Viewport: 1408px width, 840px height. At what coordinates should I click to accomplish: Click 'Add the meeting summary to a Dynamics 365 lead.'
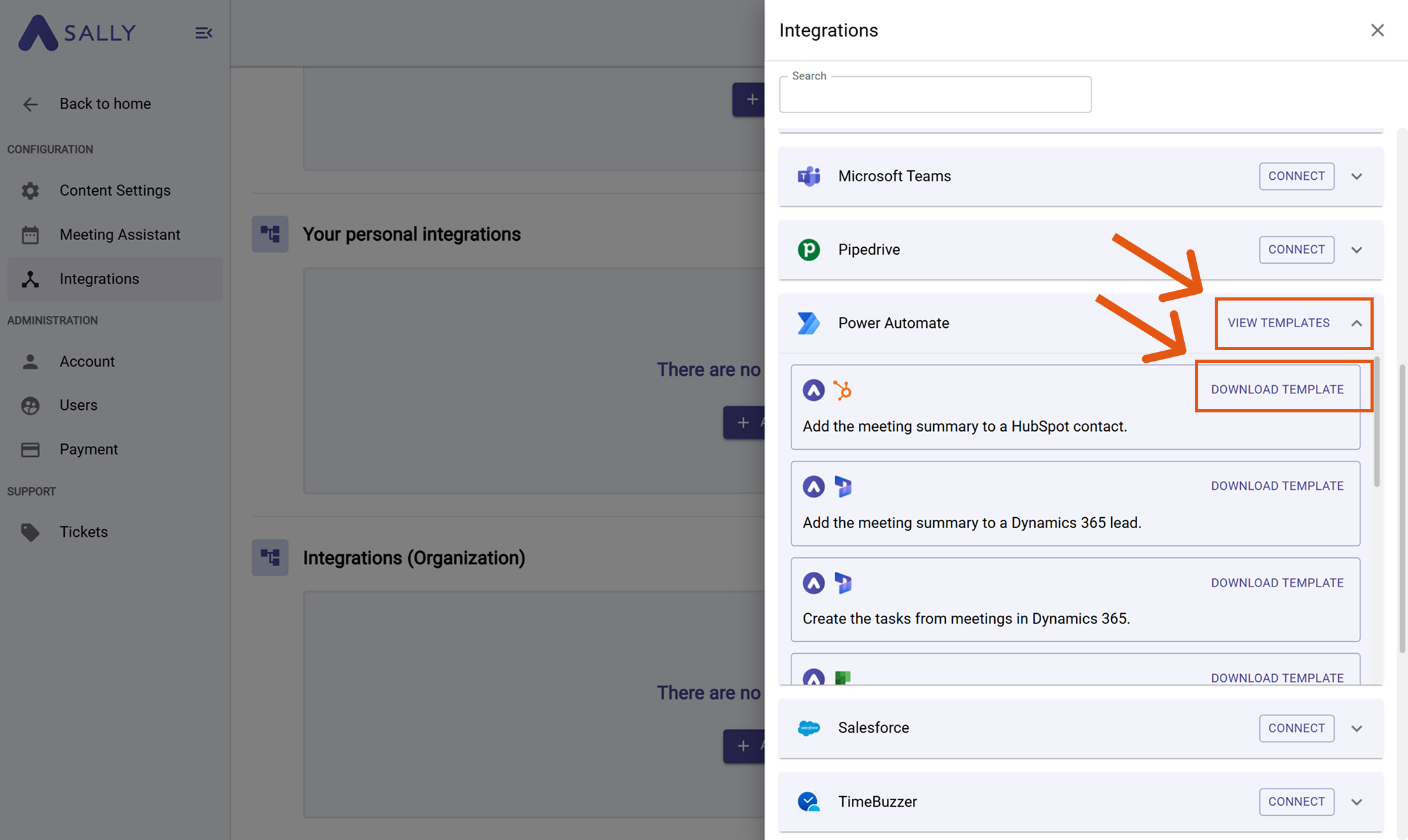coord(972,523)
